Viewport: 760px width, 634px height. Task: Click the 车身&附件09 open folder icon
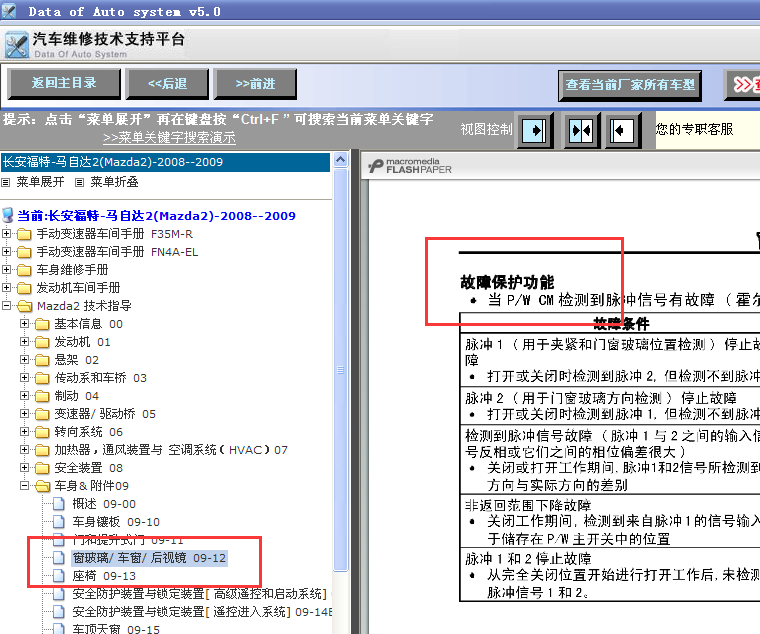coord(43,486)
